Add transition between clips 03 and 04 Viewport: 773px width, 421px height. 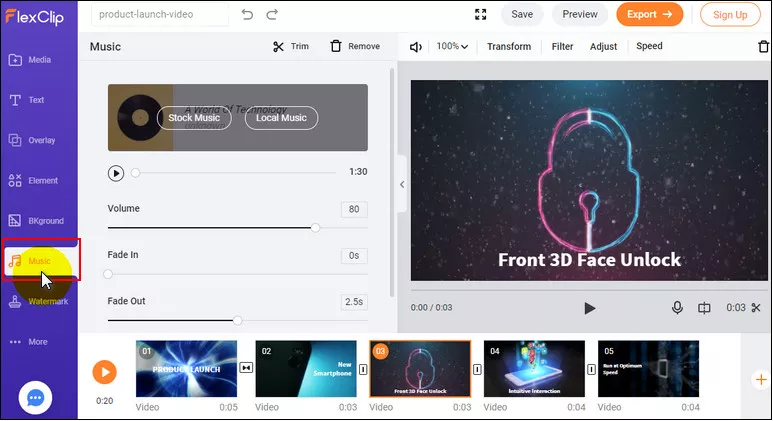tap(477, 369)
